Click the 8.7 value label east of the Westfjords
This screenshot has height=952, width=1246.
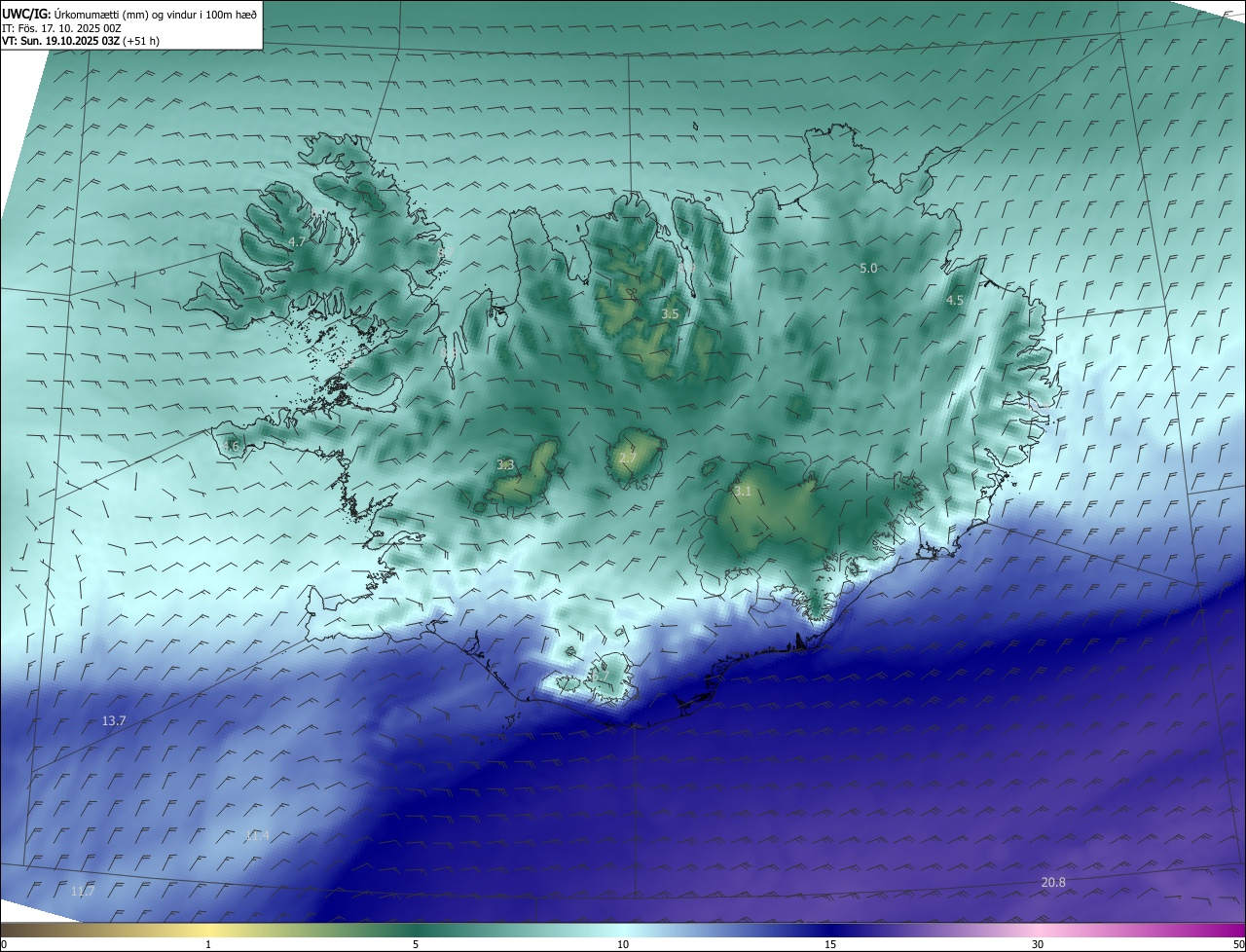point(447,252)
